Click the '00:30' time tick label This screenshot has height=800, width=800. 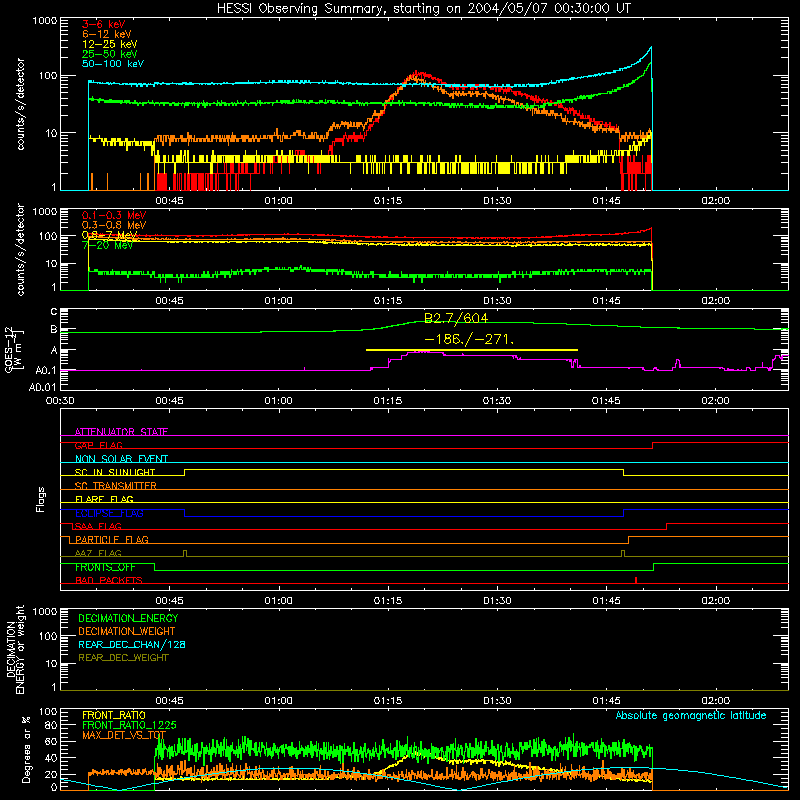(x=60, y=401)
